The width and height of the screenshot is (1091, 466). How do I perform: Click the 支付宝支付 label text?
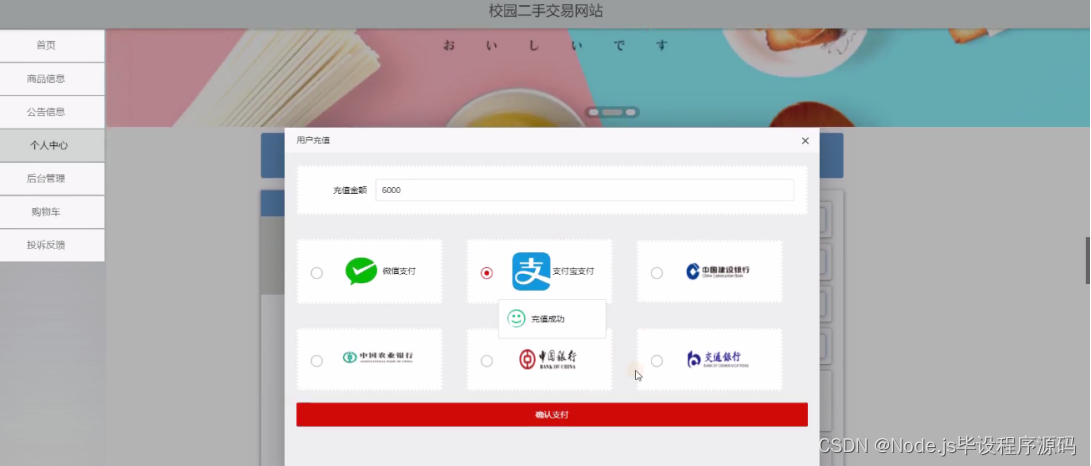pos(573,271)
